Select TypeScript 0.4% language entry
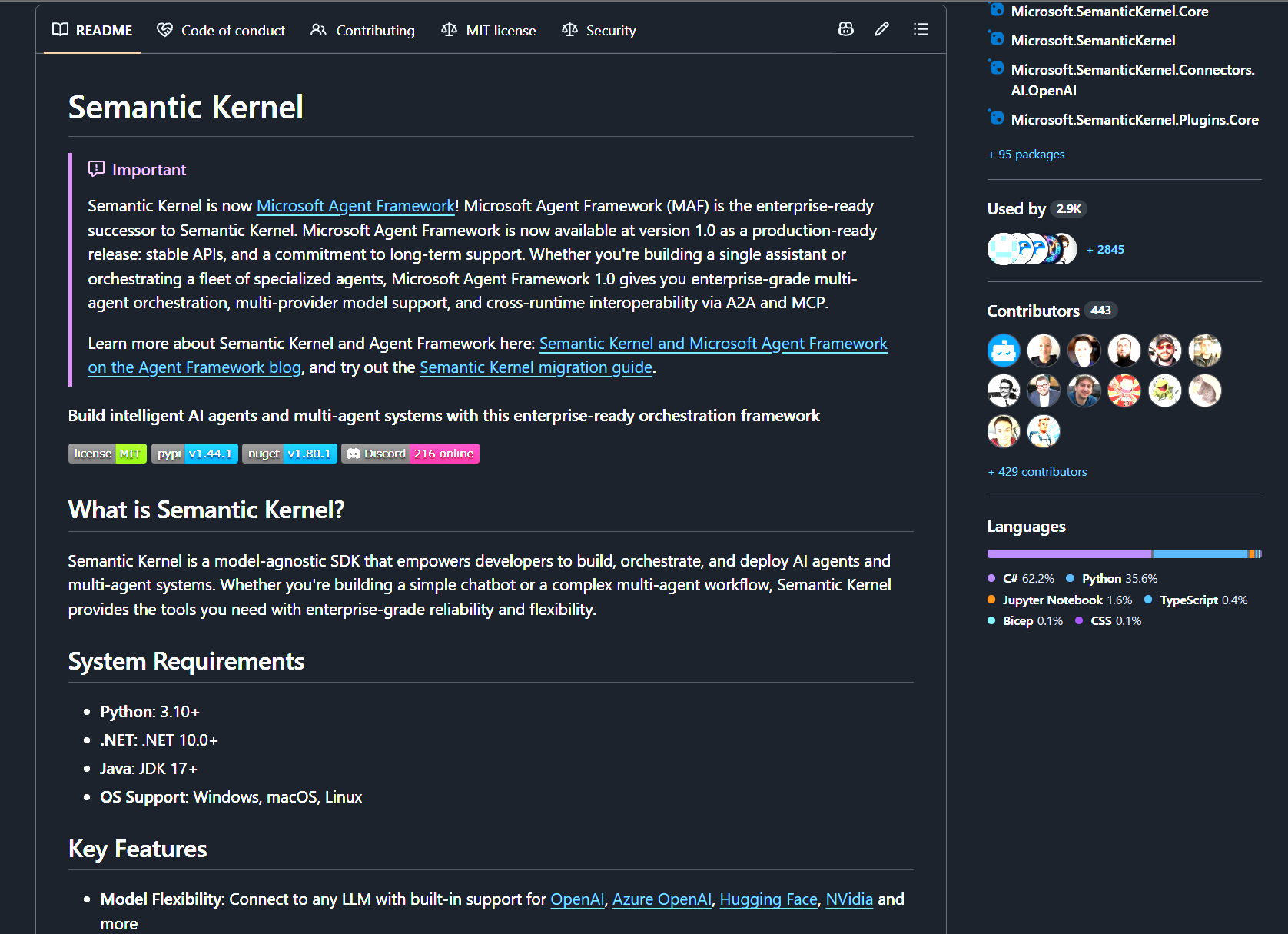The width and height of the screenshot is (1288, 934). tap(1196, 600)
